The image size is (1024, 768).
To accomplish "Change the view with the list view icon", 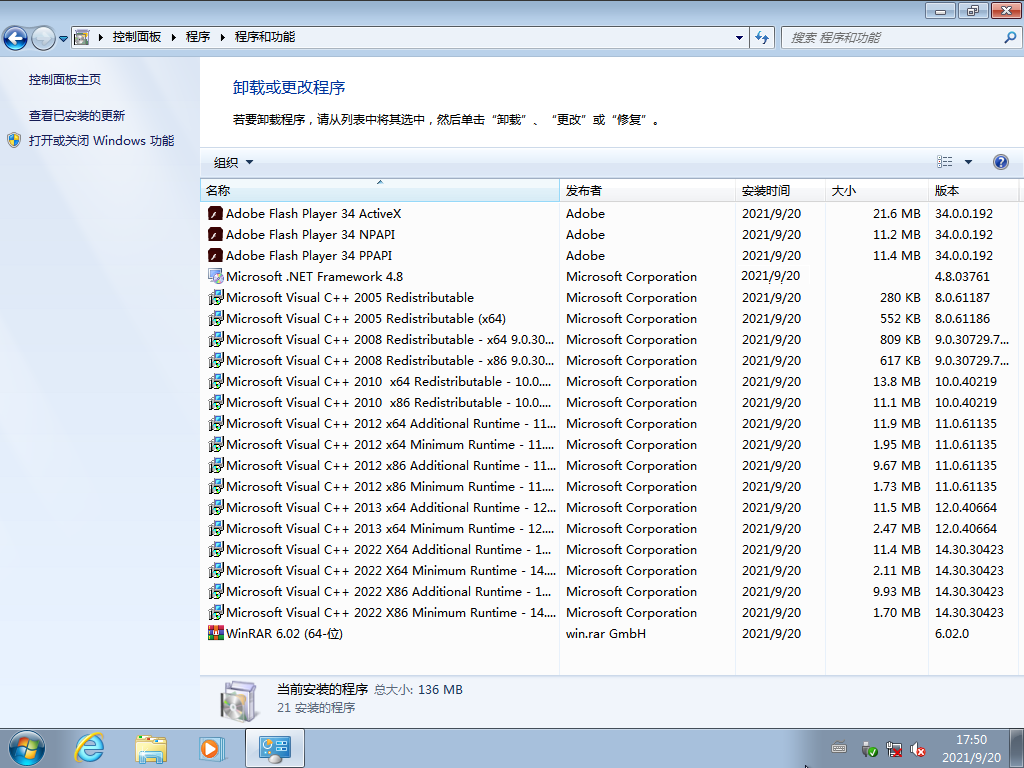I will tap(946, 161).
